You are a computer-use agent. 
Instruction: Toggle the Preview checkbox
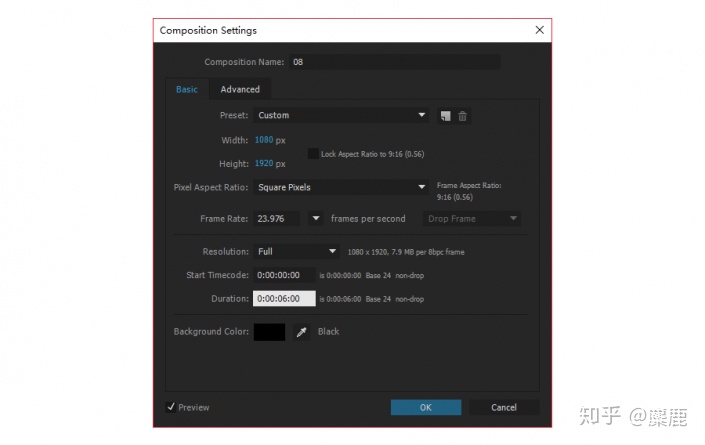[171, 407]
